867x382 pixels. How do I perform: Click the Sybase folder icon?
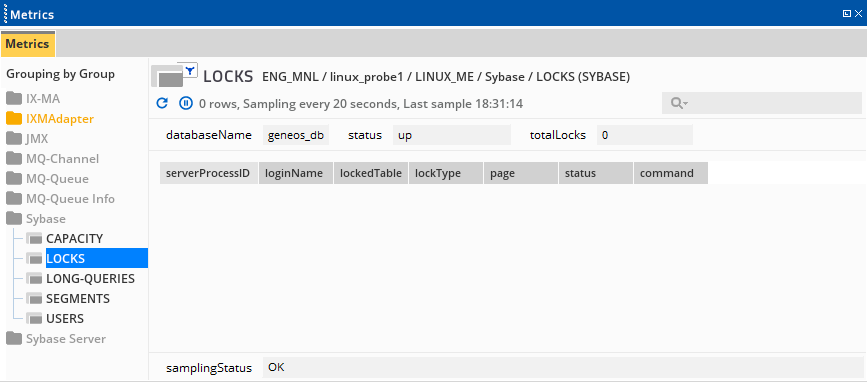click(x=14, y=218)
